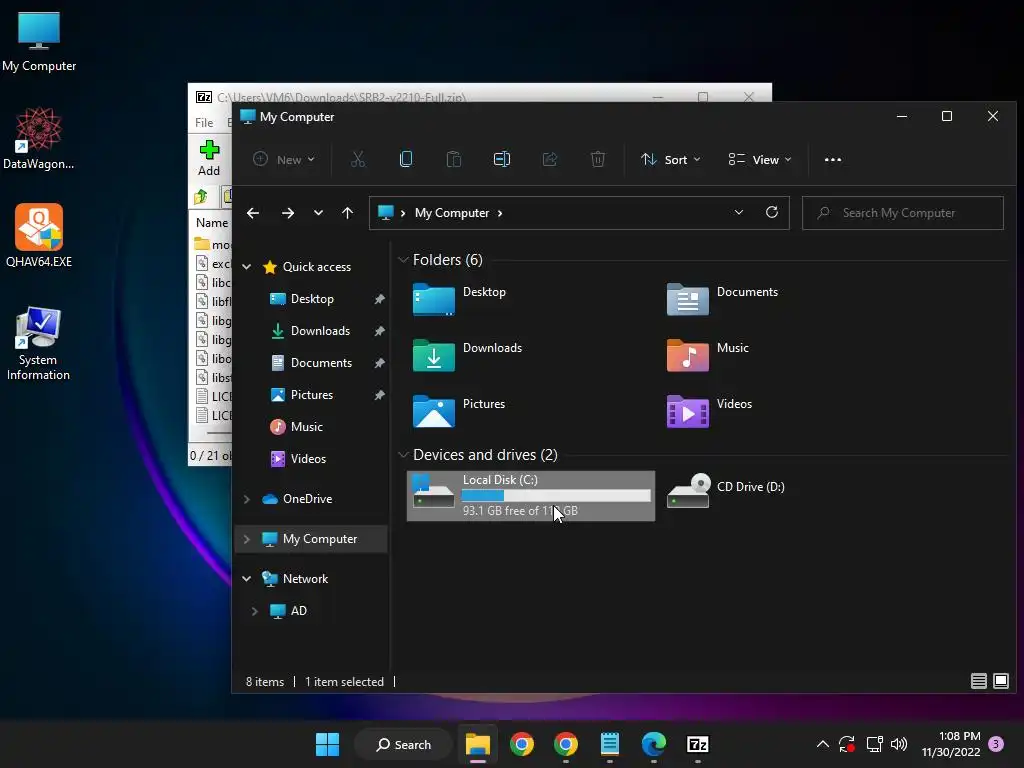1024x768 pixels.
Task: Select the QHAV64.EXE desktop icon
Action: pyautogui.click(x=39, y=236)
